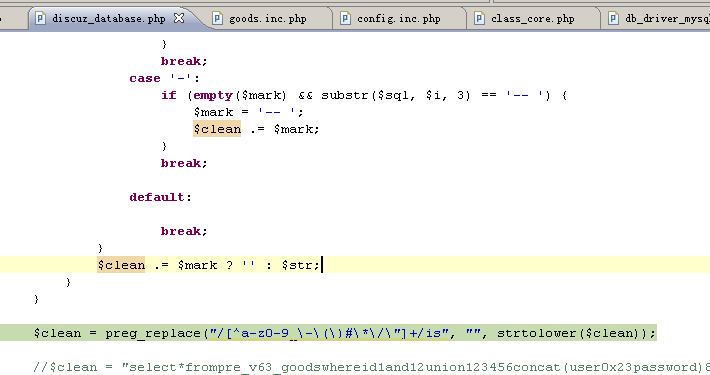Image resolution: width=710 pixels, height=375 pixels.
Task: Click the PHP file icon on the goods.inc.php tab
Action: (218, 19)
